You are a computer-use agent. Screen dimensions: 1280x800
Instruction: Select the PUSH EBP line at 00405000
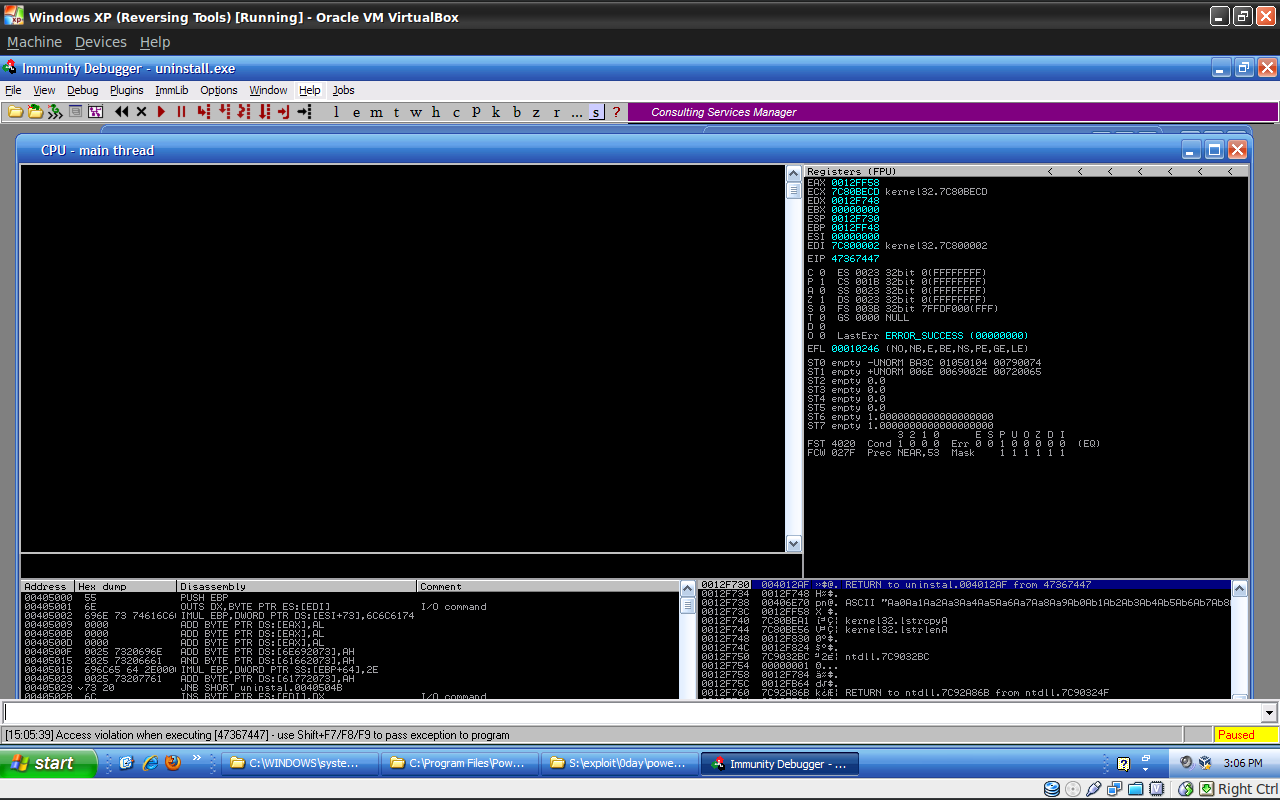pos(349,597)
